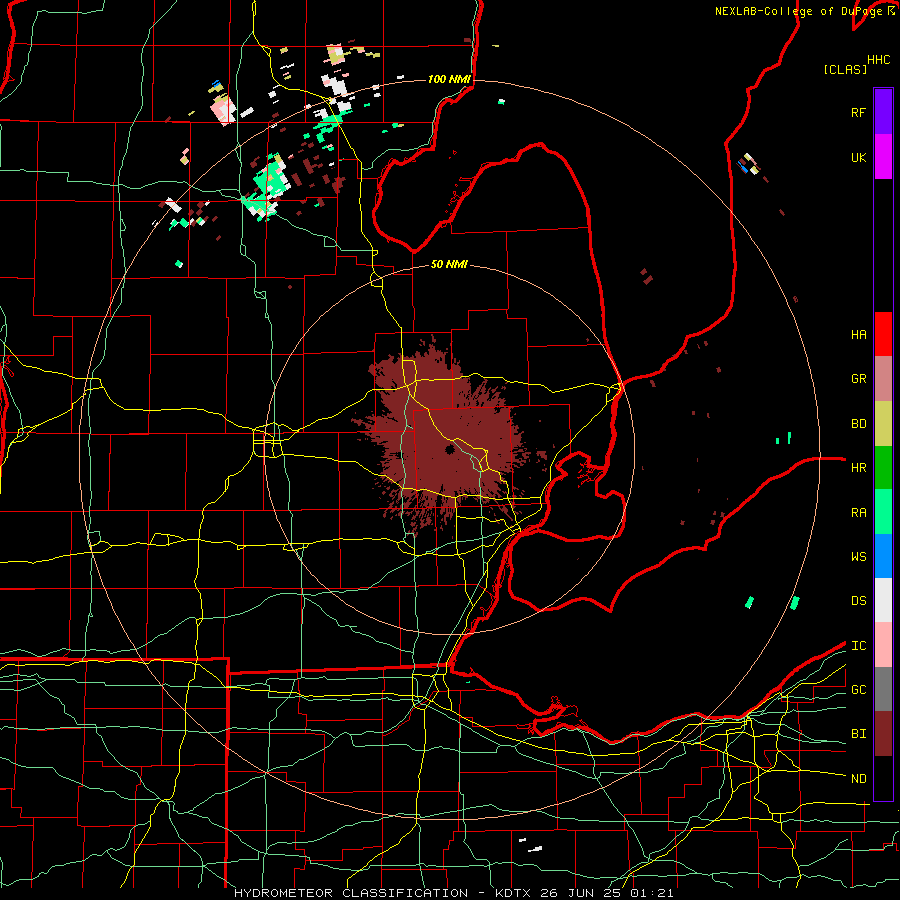Click the brown BI legend swatch
900x900 pixels.
click(x=883, y=734)
